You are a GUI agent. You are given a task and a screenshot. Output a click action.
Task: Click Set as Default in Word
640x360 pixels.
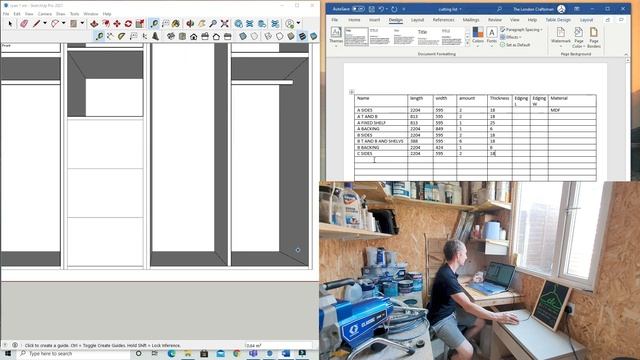(x=515, y=45)
